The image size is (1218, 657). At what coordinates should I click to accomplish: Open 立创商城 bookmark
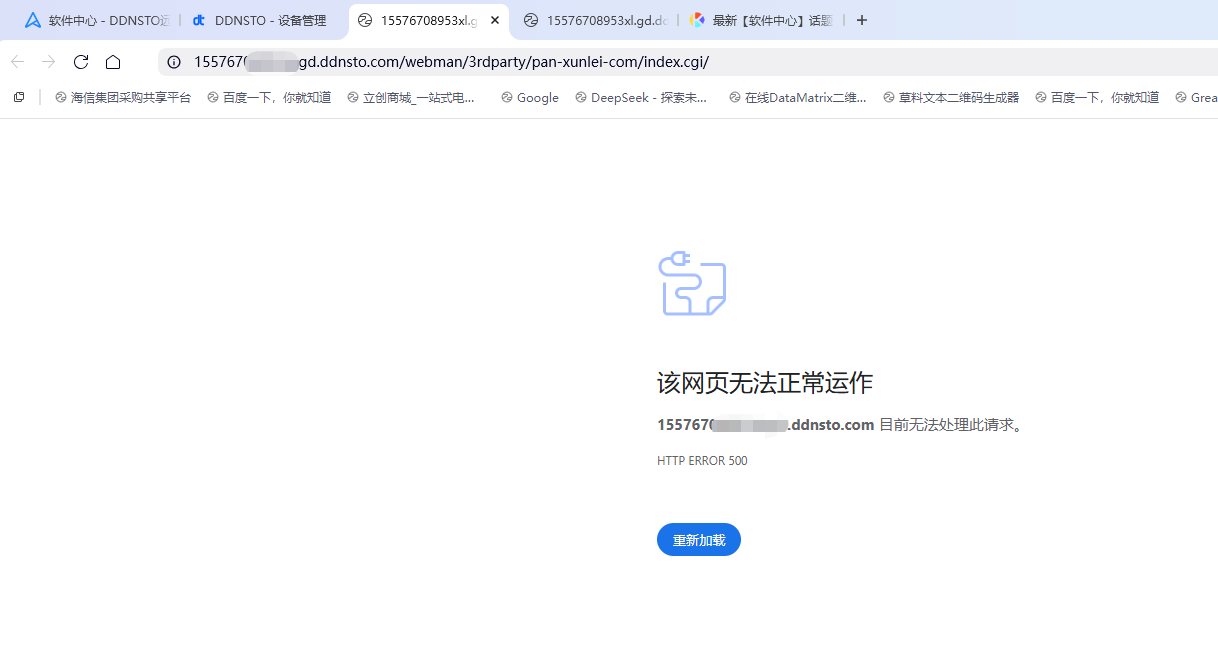(x=411, y=97)
